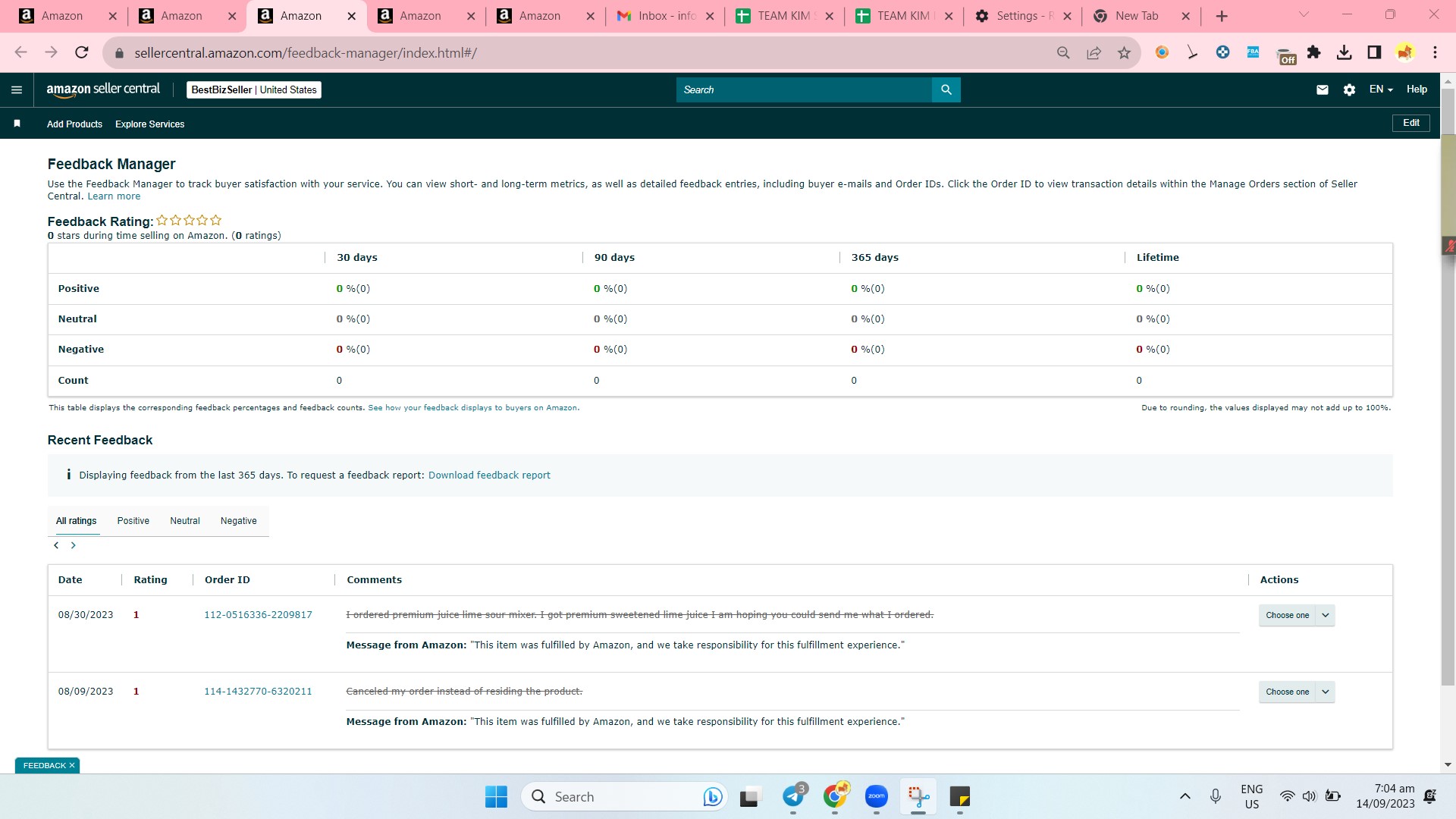The image size is (1456, 819).
Task: Click the Download feedback report link
Action: click(x=489, y=475)
